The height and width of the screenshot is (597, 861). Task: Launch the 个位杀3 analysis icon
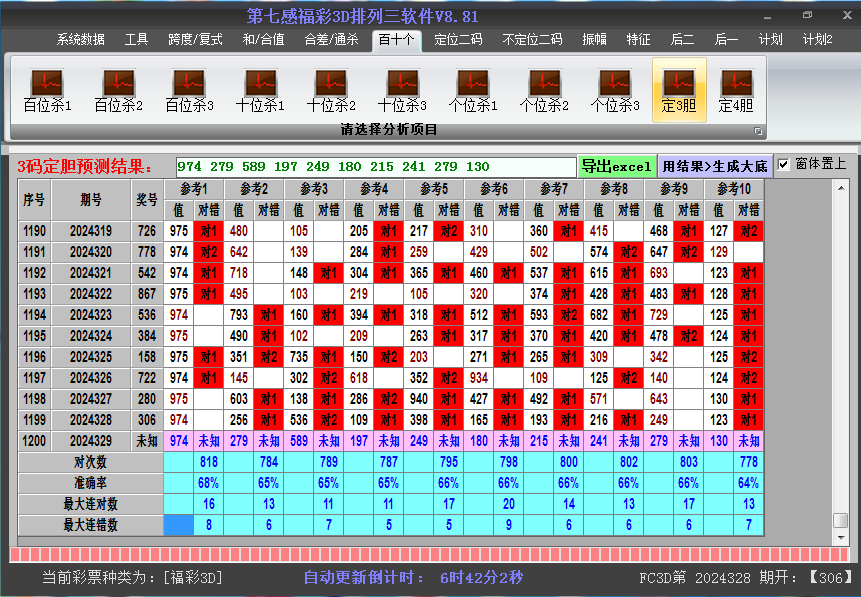coord(615,91)
